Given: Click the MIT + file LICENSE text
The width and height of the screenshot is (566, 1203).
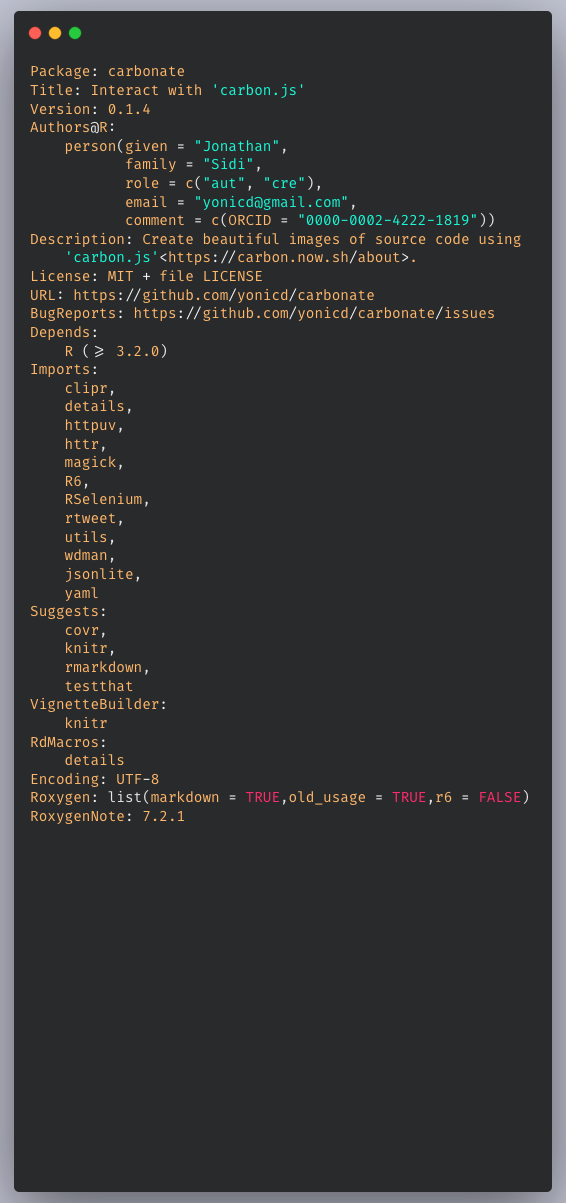Looking at the screenshot, I should pyautogui.click(x=185, y=276).
